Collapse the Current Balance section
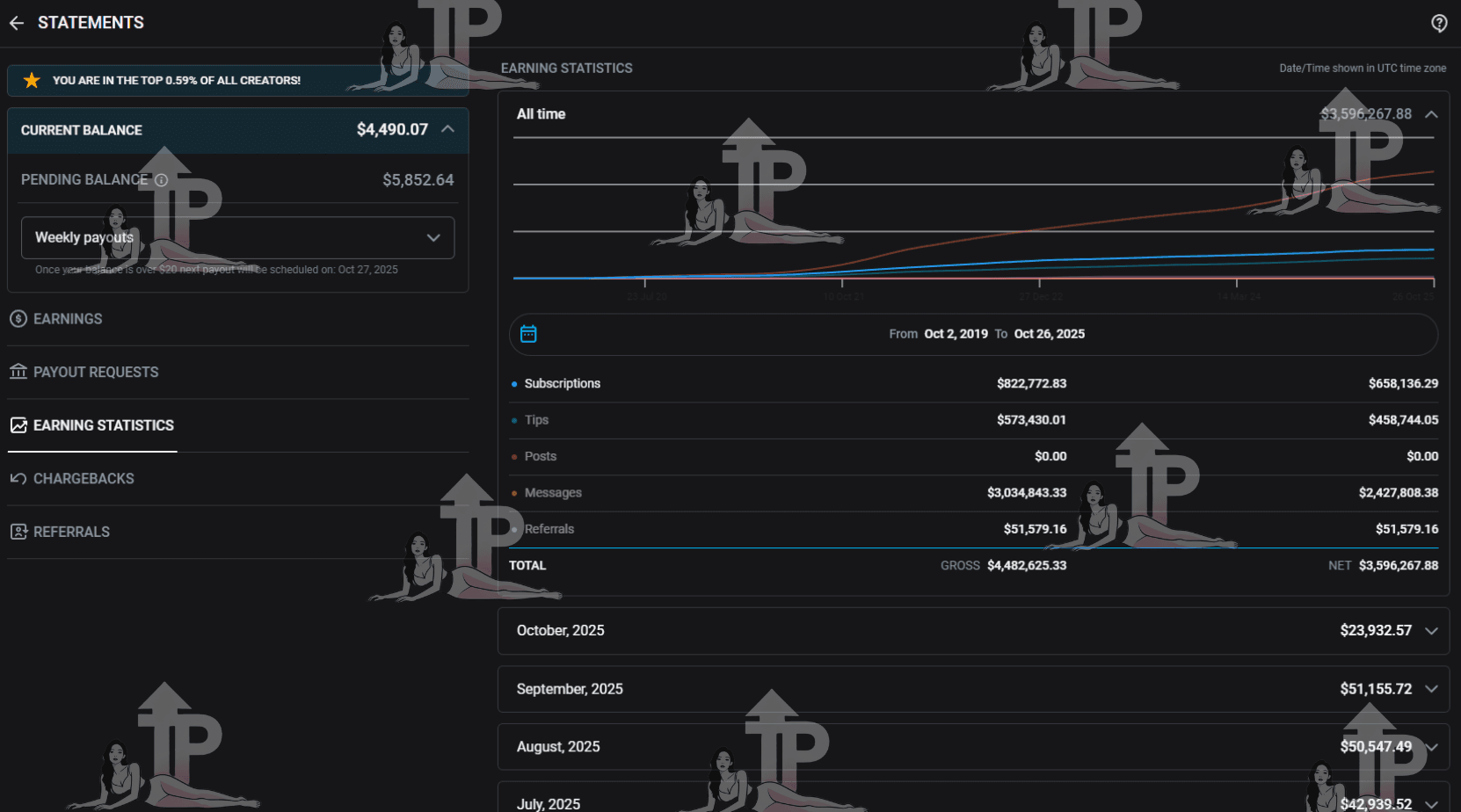The image size is (1461, 812). tap(448, 129)
